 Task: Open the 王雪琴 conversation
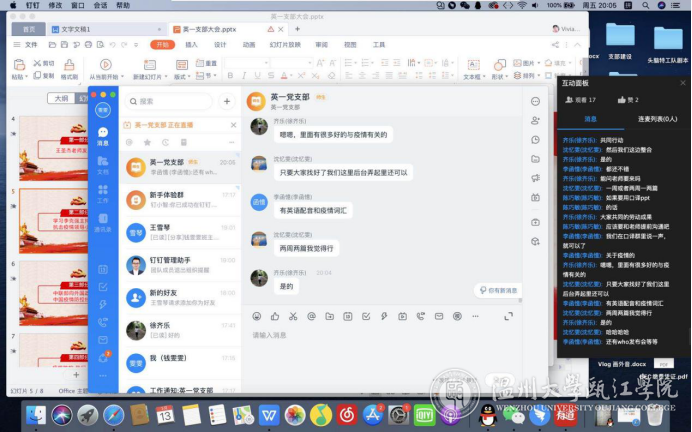coord(180,233)
